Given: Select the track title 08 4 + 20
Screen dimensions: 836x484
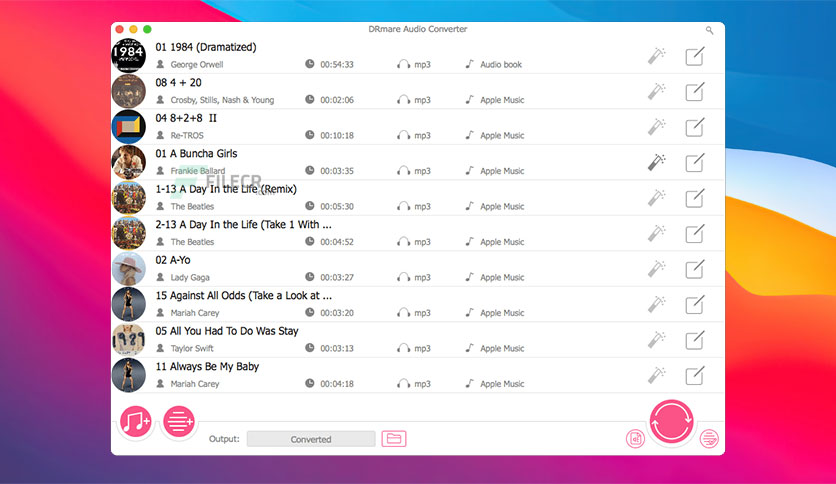Looking at the screenshot, I should point(179,83).
